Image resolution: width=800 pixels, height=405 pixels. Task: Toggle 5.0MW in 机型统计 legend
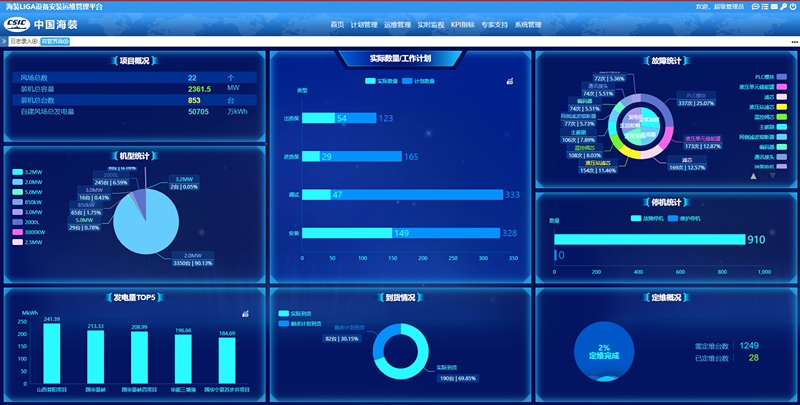pos(28,192)
